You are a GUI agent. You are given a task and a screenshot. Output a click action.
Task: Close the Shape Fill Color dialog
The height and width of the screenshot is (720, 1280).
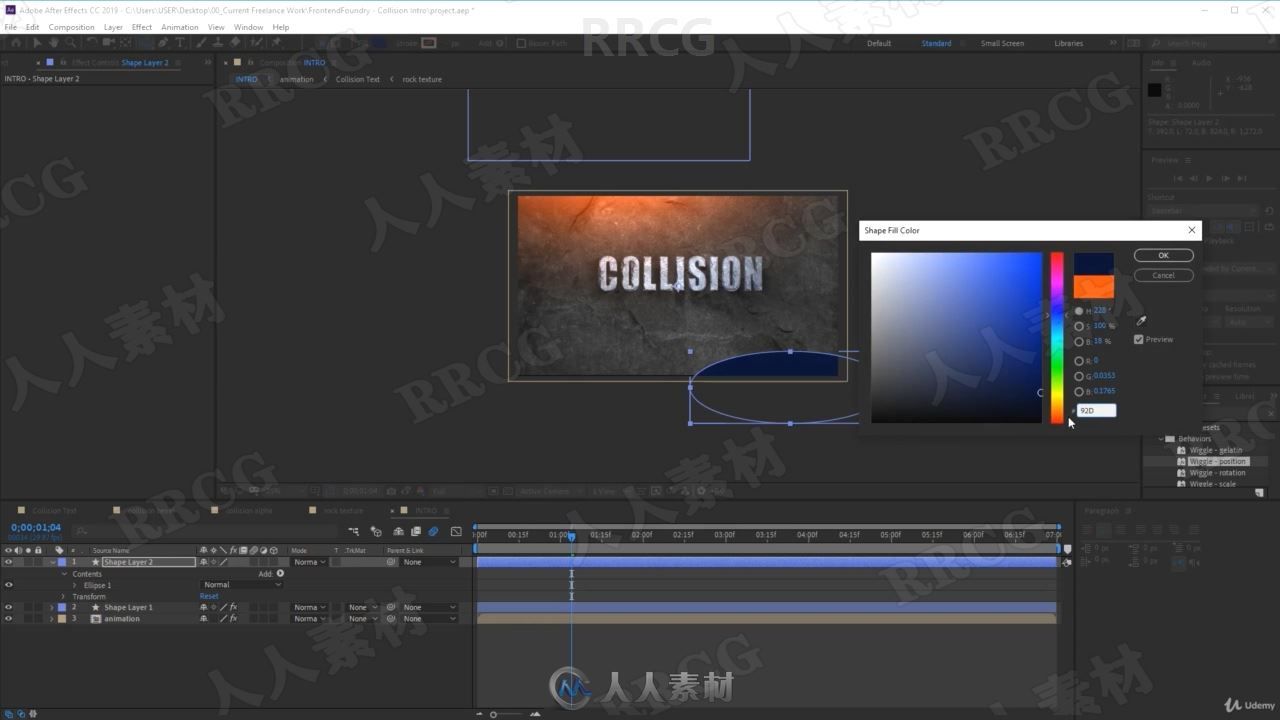pos(1191,230)
